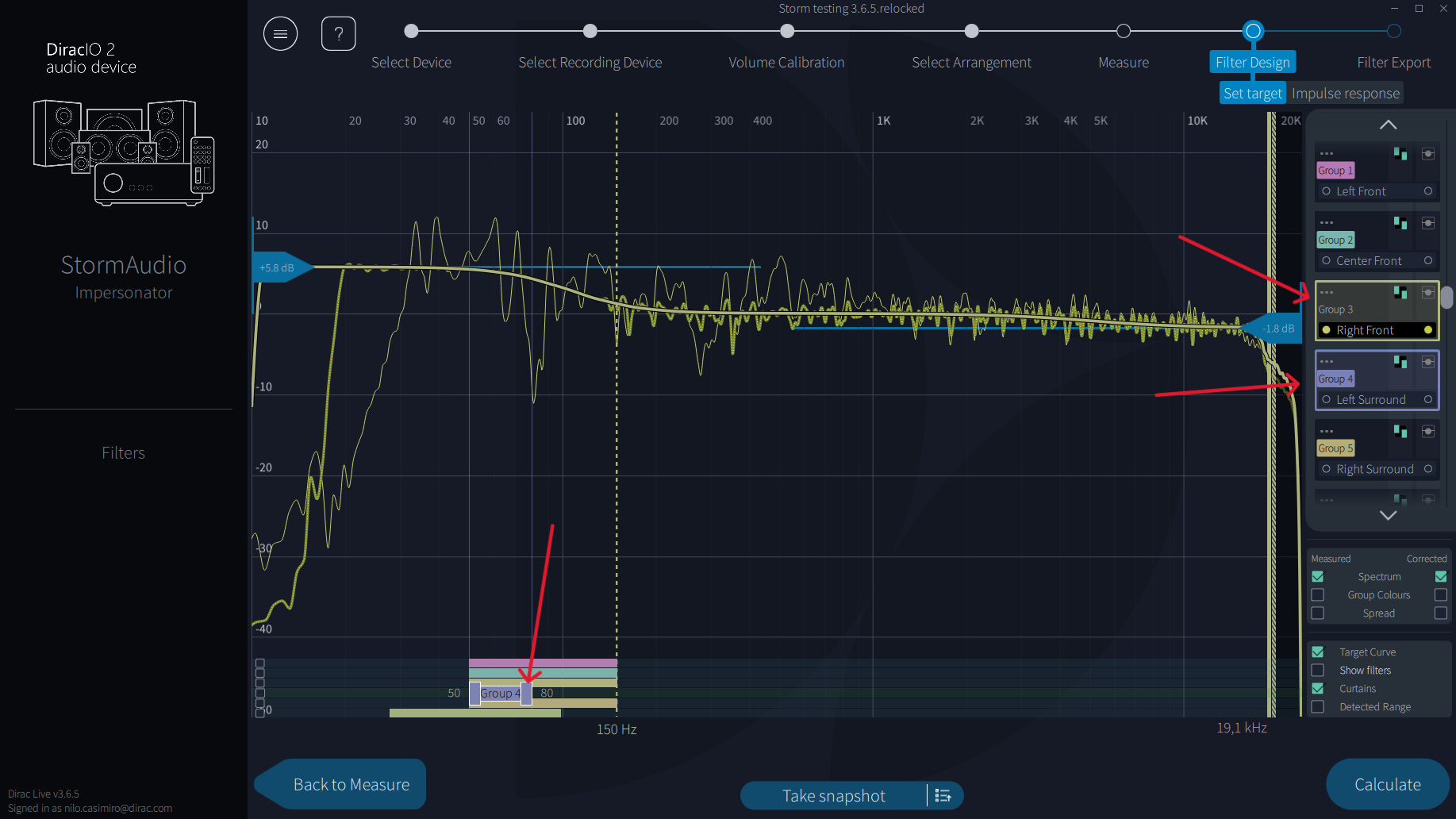Viewport: 1456px width, 819px height.
Task: Click Group 1 target curve icon
Action: [1400, 154]
